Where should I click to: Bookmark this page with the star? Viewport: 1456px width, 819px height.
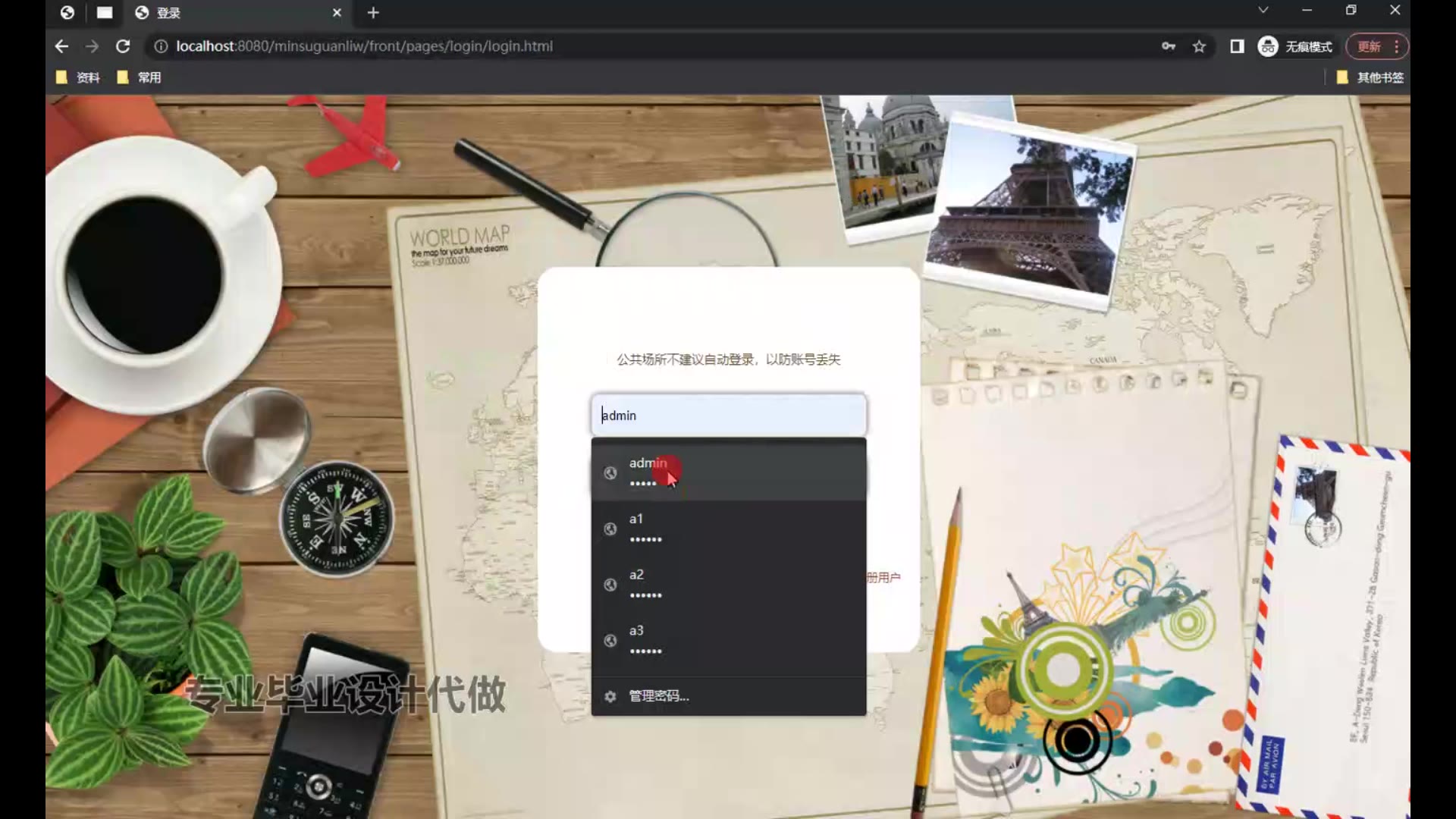tap(1199, 46)
